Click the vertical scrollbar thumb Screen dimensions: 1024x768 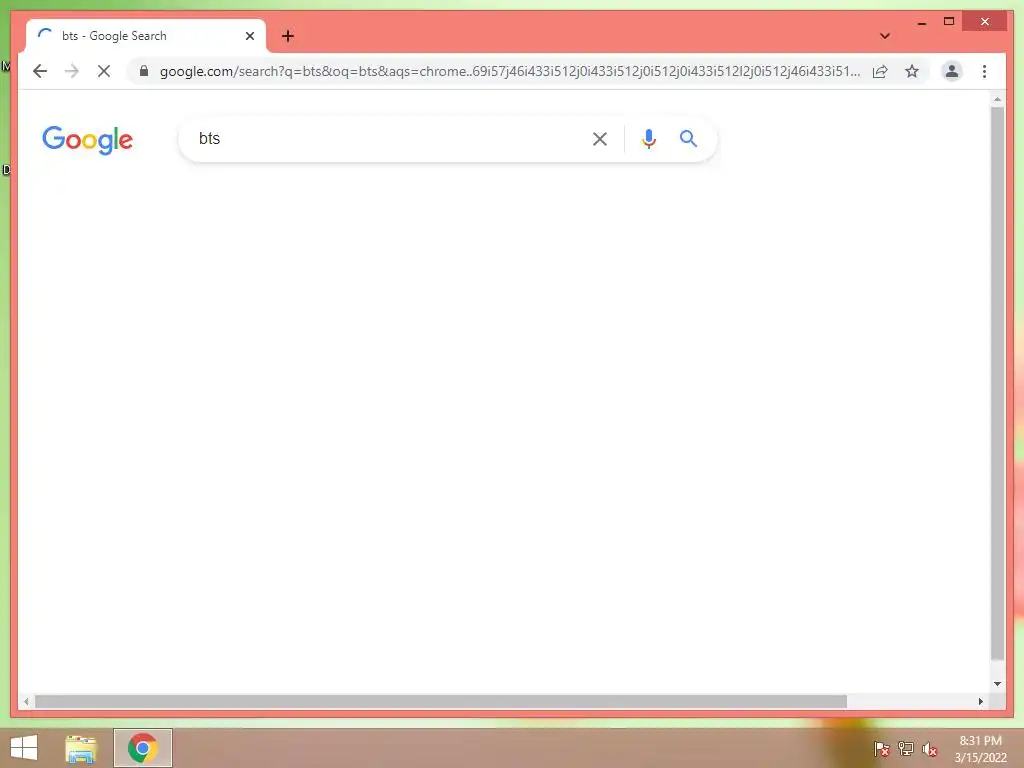(997, 383)
